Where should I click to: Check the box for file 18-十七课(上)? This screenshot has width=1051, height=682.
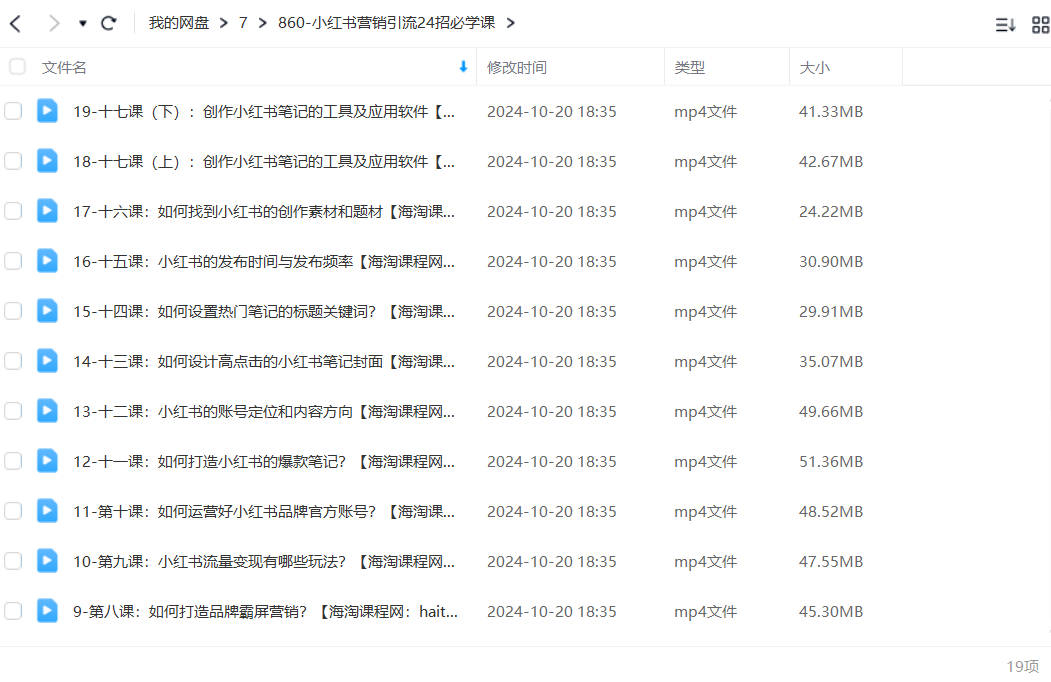[x=13, y=161]
